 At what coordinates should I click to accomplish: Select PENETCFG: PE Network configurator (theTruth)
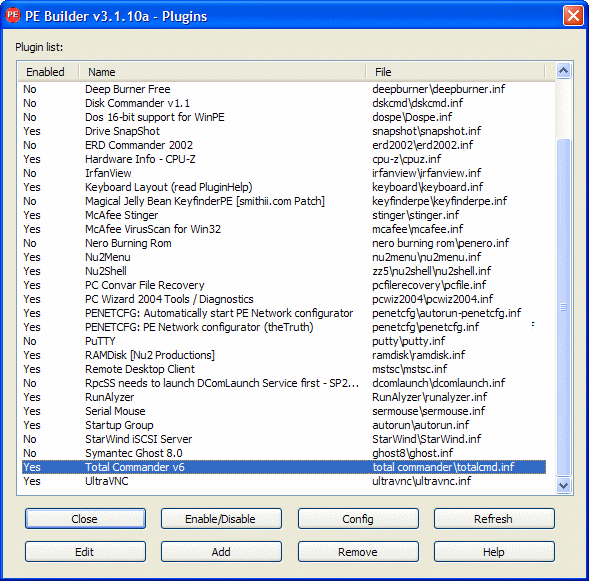pyautogui.click(x=284, y=327)
